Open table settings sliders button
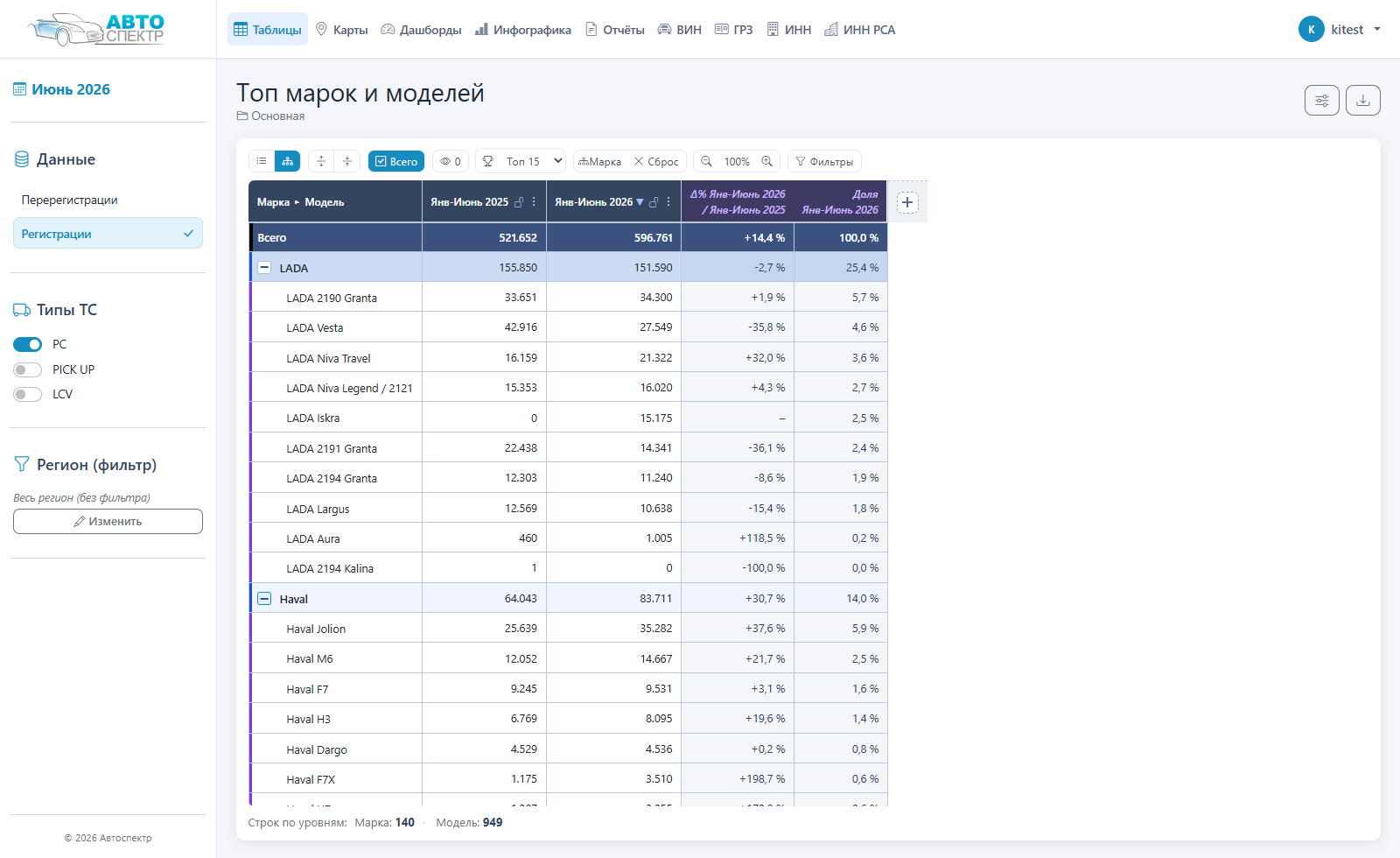This screenshot has height=858, width=1400. (1322, 101)
